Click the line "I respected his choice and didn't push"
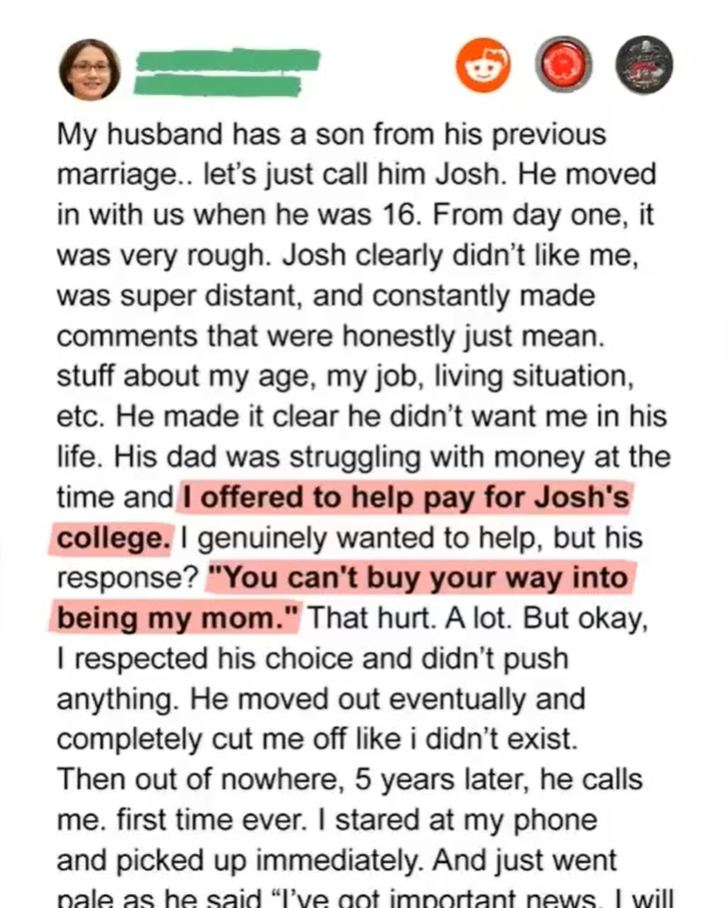Screen dimensions: 728x908 pyautogui.click(x=311, y=659)
